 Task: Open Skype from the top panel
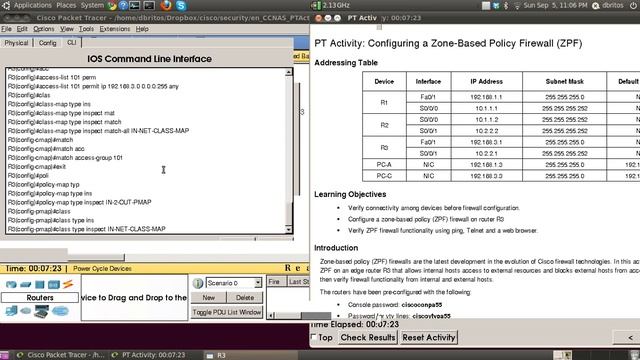[181, 6]
